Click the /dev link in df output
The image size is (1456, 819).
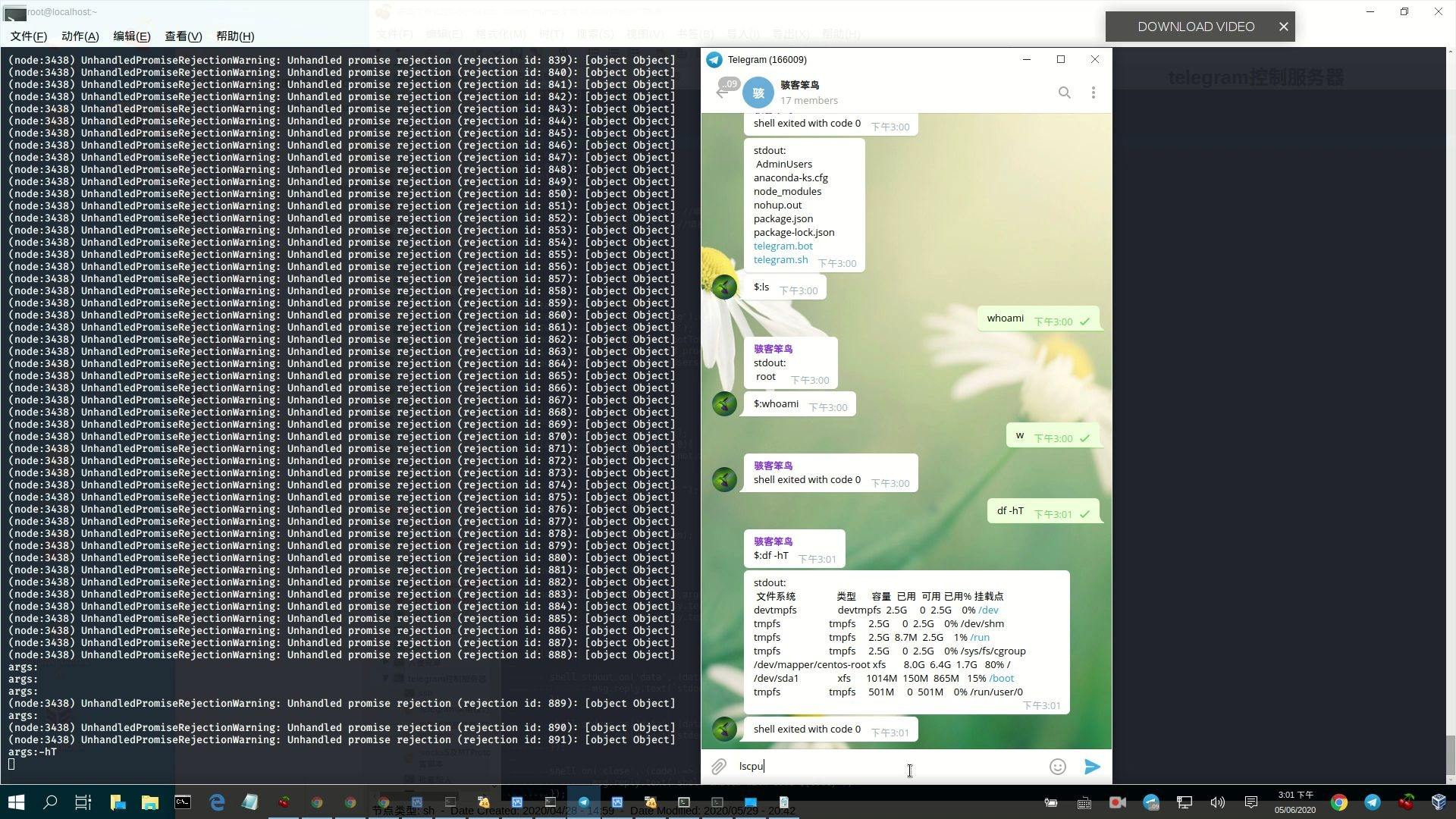pyautogui.click(x=988, y=610)
